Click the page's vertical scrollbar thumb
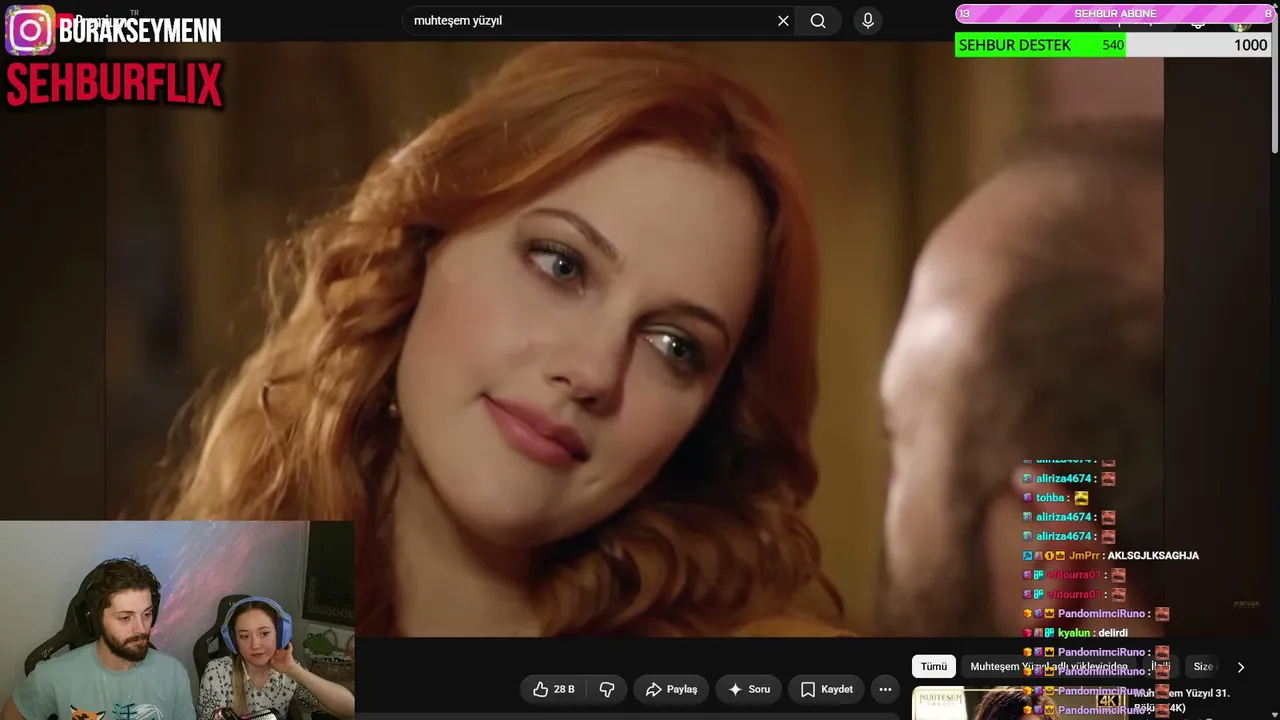 1274,83
